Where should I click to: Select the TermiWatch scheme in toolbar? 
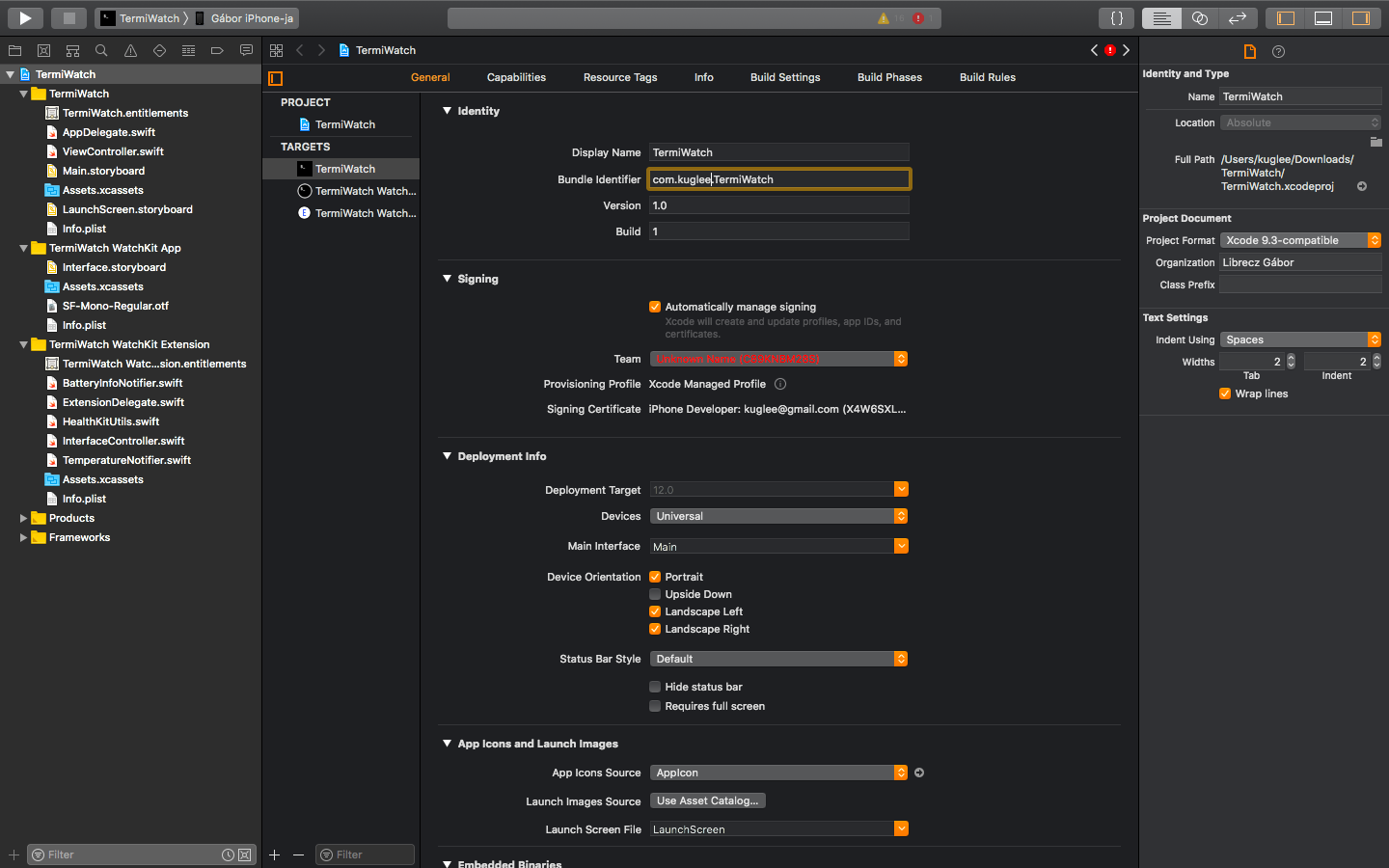[141, 18]
